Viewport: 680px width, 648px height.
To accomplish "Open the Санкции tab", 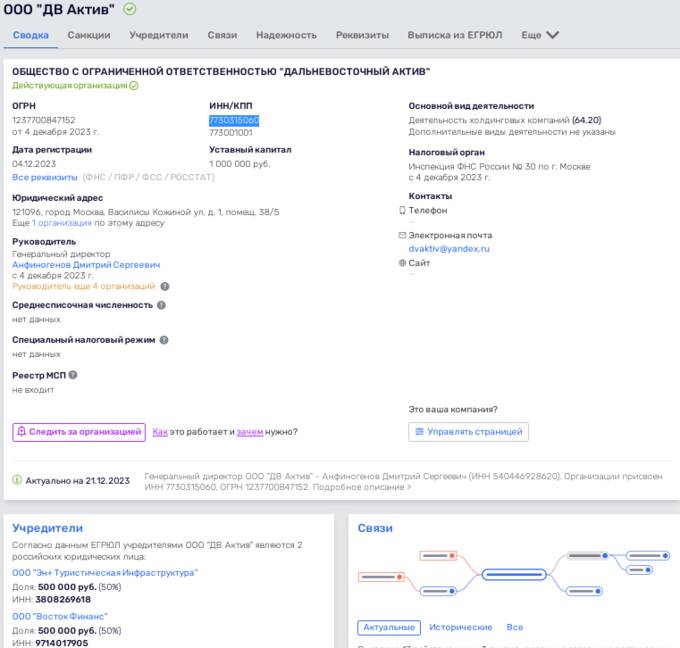I will (x=89, y=35).
